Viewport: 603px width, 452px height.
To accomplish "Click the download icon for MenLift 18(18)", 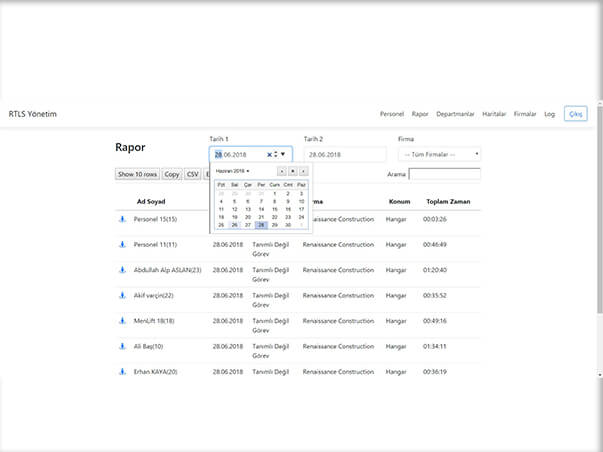I will (122, 321).
